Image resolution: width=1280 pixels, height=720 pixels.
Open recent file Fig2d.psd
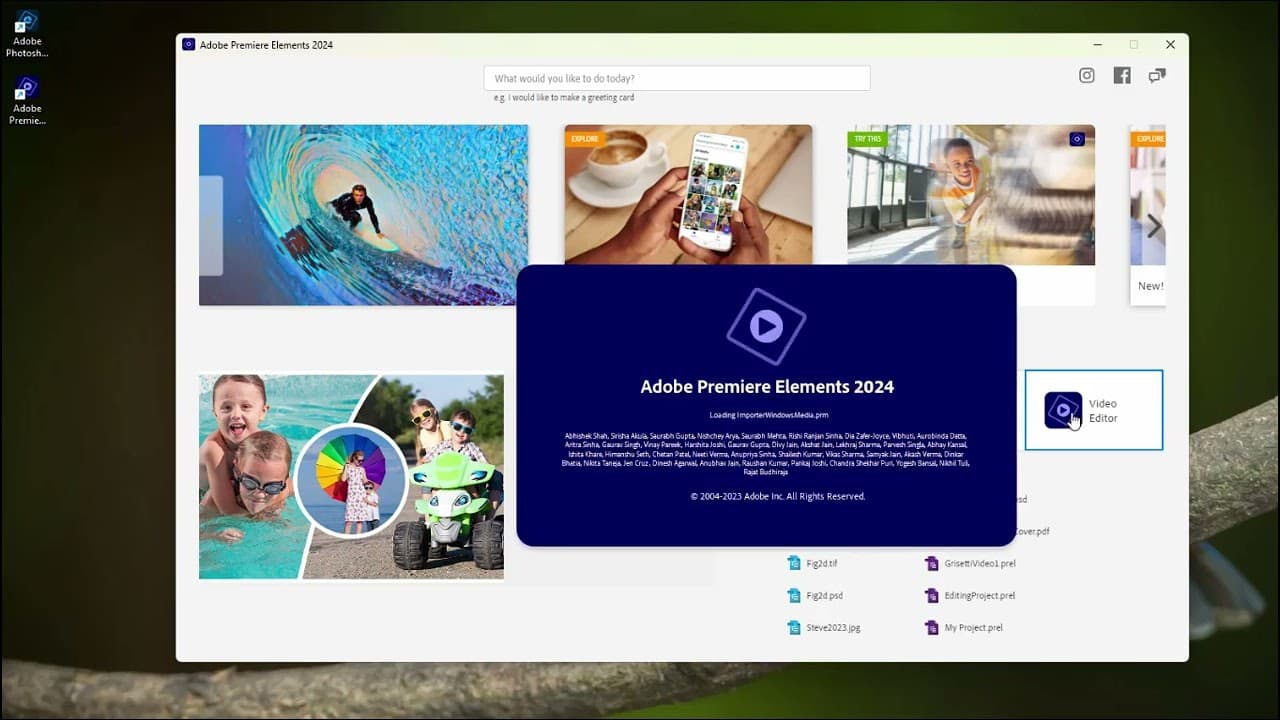[824, 595]
